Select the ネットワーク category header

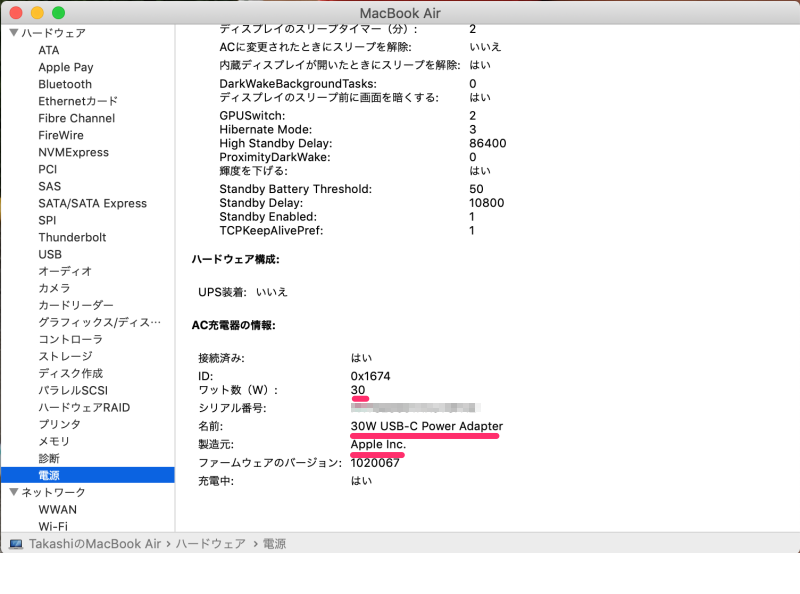coord(54,492)
